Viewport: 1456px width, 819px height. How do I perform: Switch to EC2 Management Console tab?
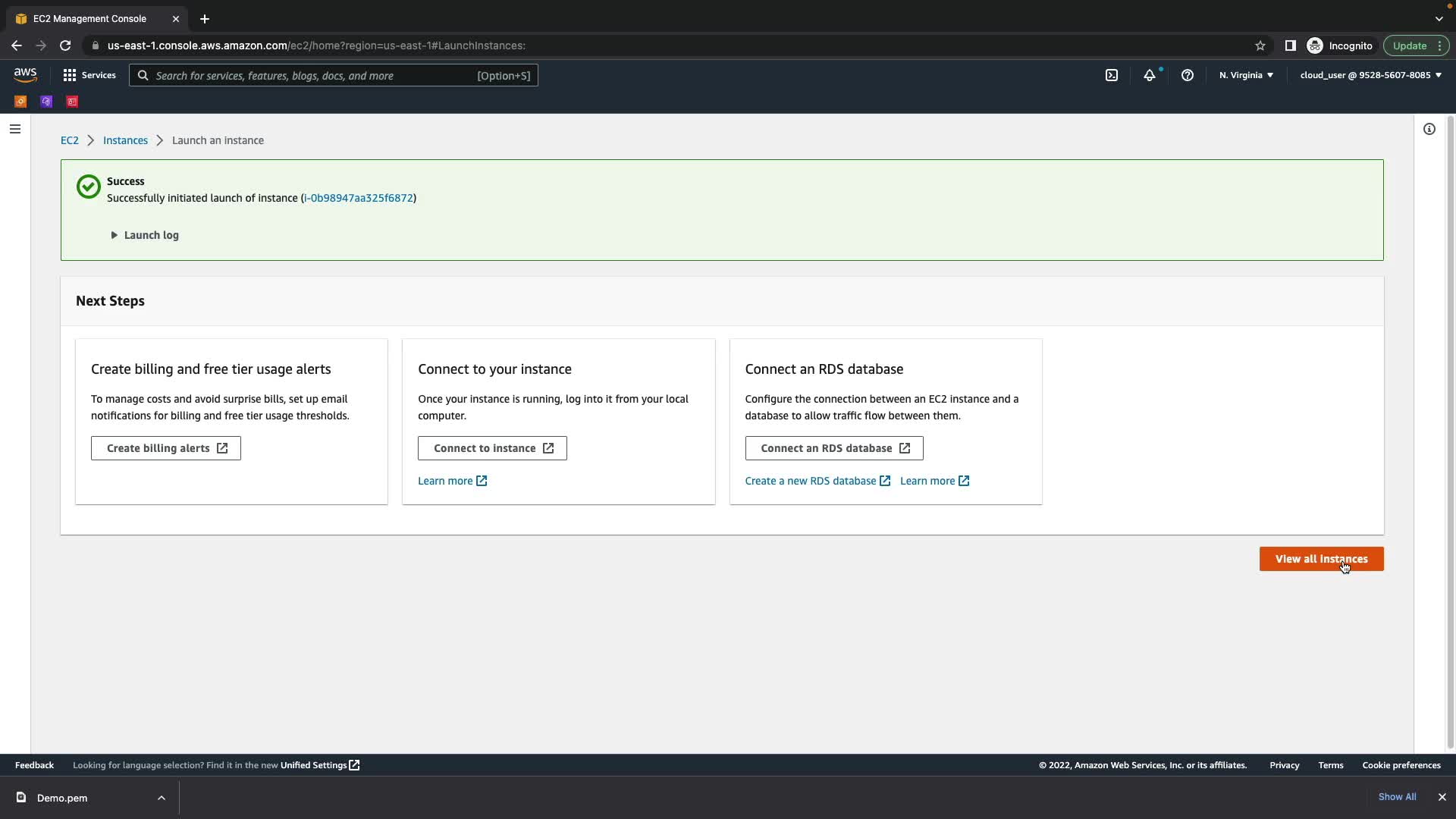[89, 18]
